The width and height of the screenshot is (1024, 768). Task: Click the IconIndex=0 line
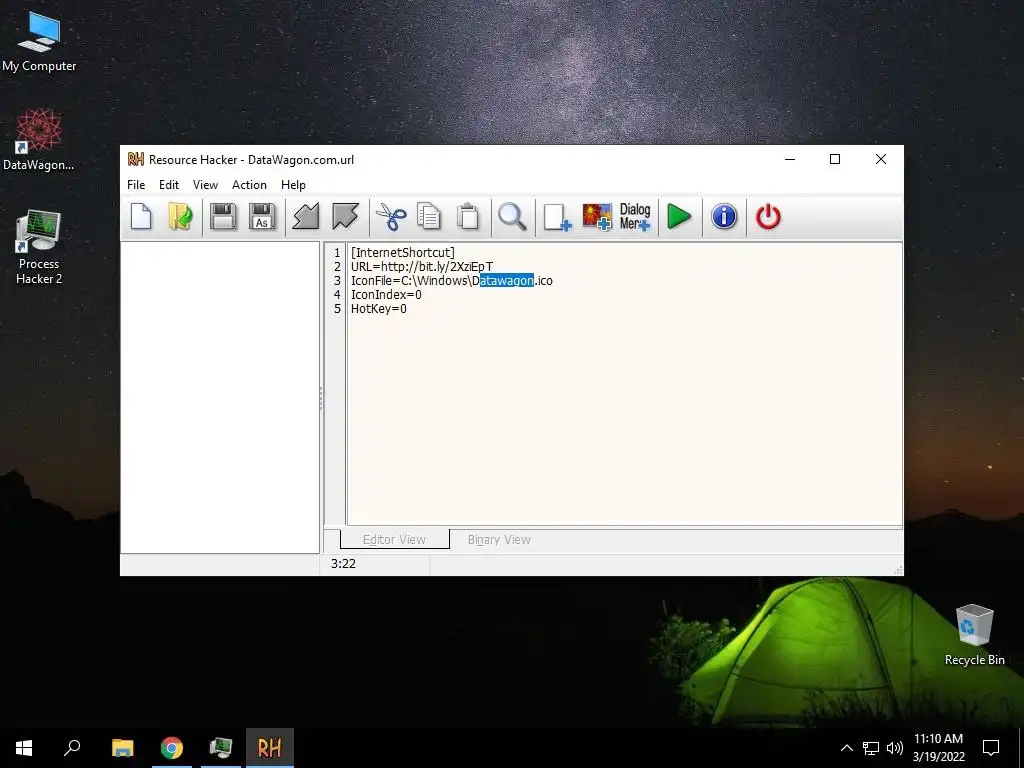[x=386, y=295]
